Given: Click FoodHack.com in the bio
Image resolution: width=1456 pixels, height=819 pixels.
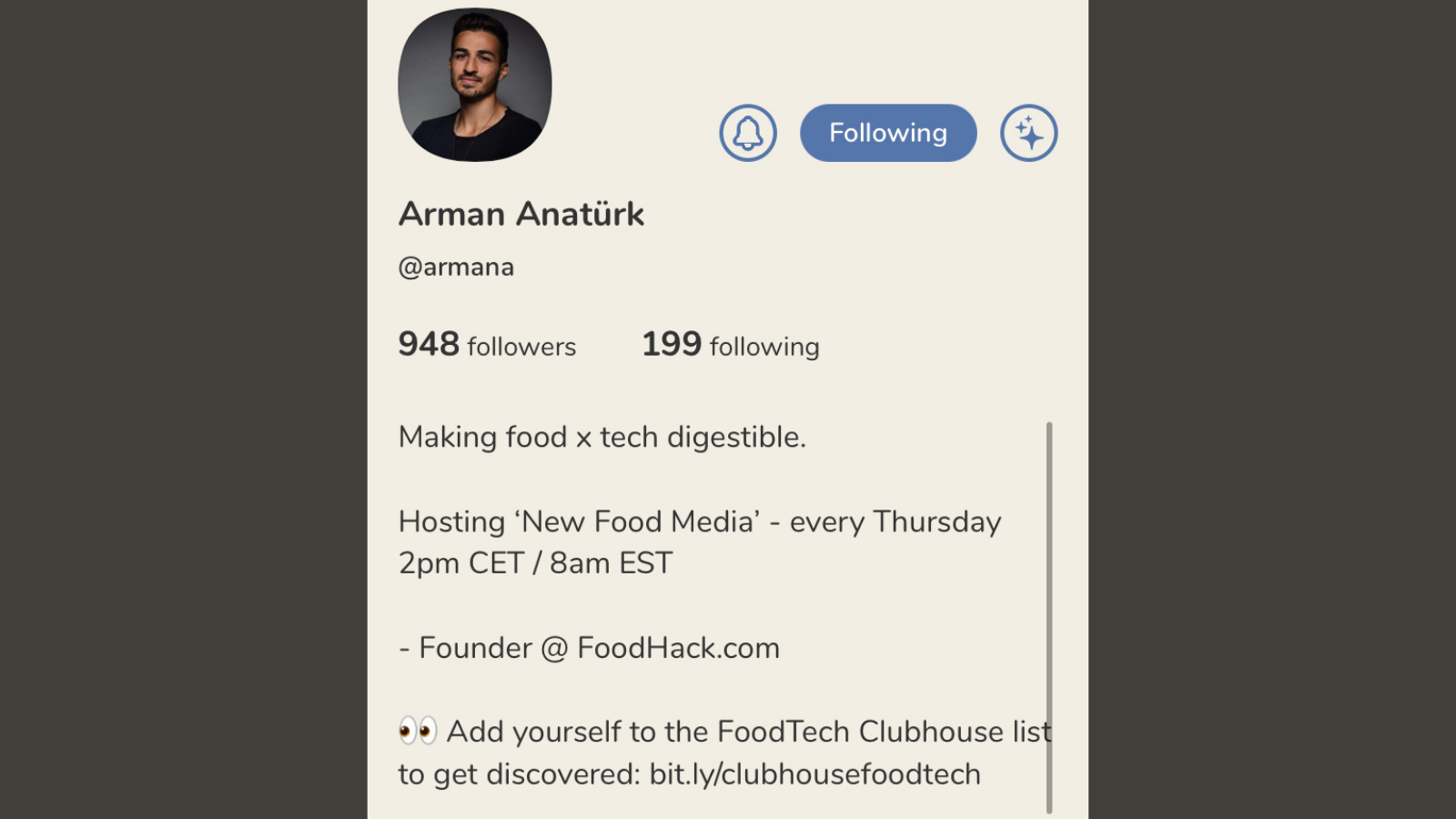Looking at the screenshot, I should (678, 648).
